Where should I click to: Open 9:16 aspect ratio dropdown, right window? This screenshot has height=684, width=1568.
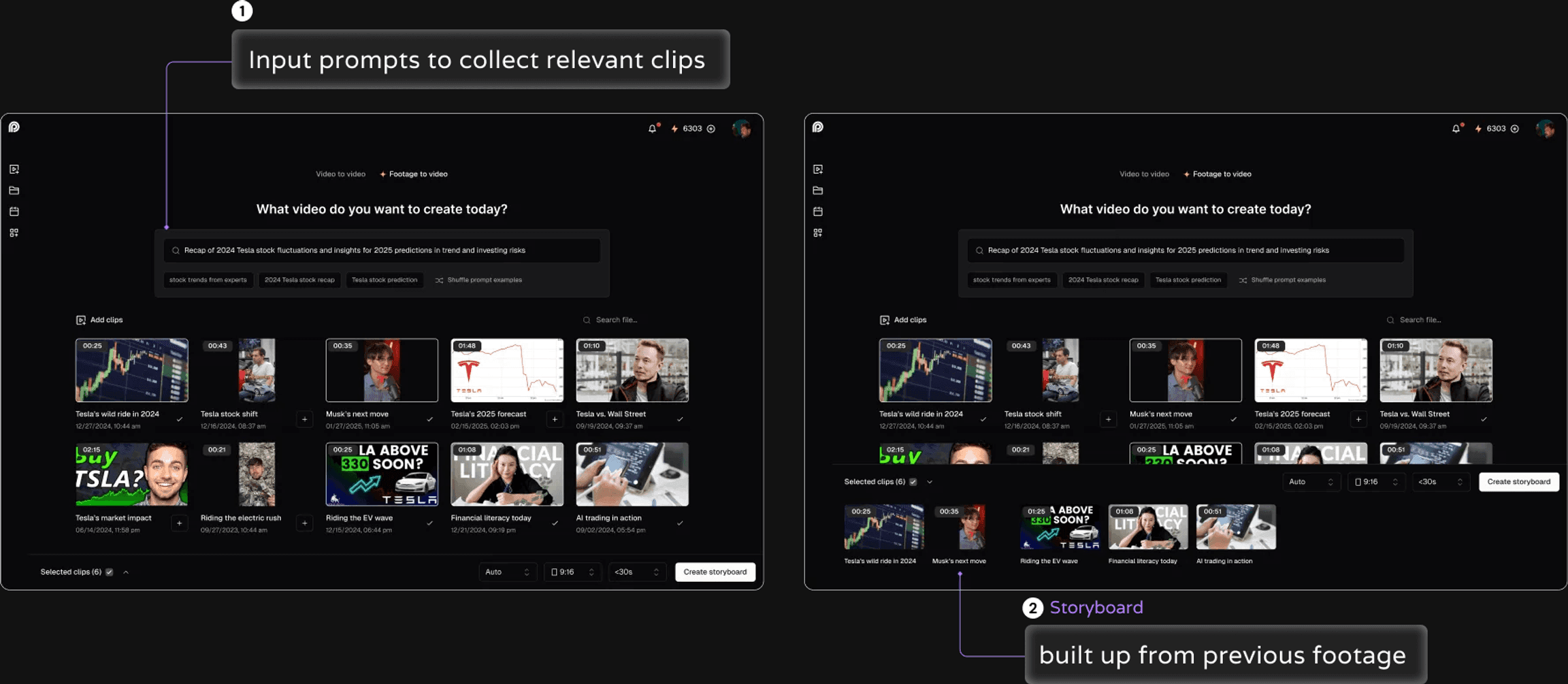(x=1376, y=482)
